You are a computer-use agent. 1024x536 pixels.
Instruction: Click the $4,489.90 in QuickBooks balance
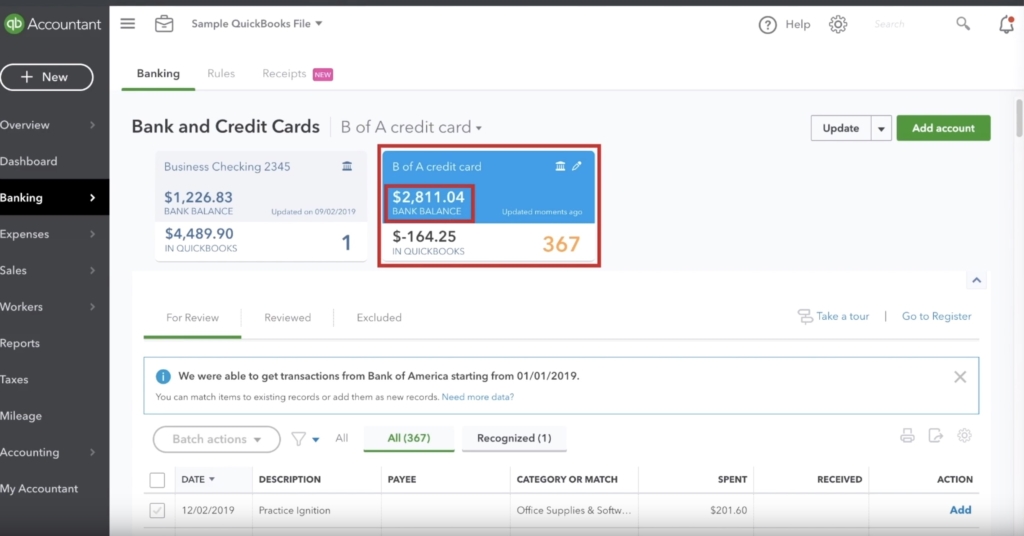coord(199,234)
